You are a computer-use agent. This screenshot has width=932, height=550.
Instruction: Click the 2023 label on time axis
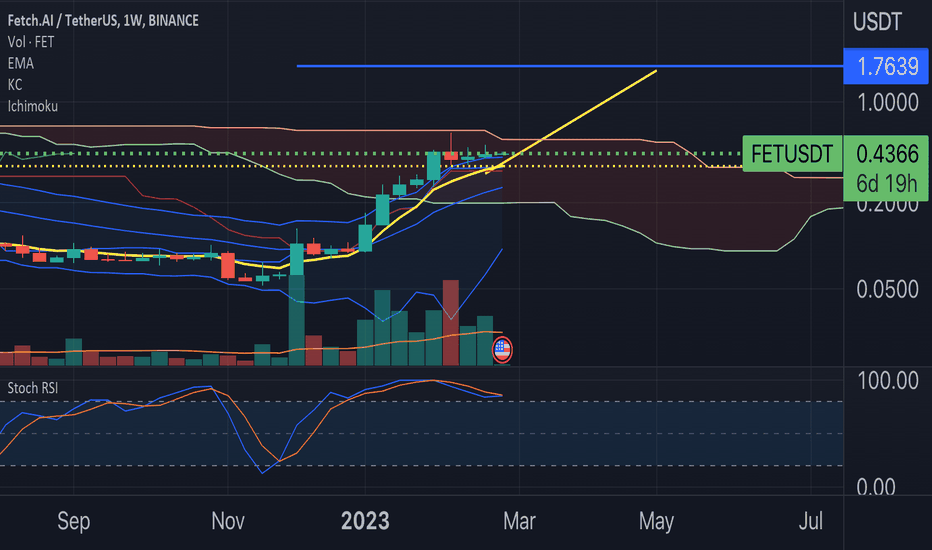pyautogui.click(x=365, y=521)
